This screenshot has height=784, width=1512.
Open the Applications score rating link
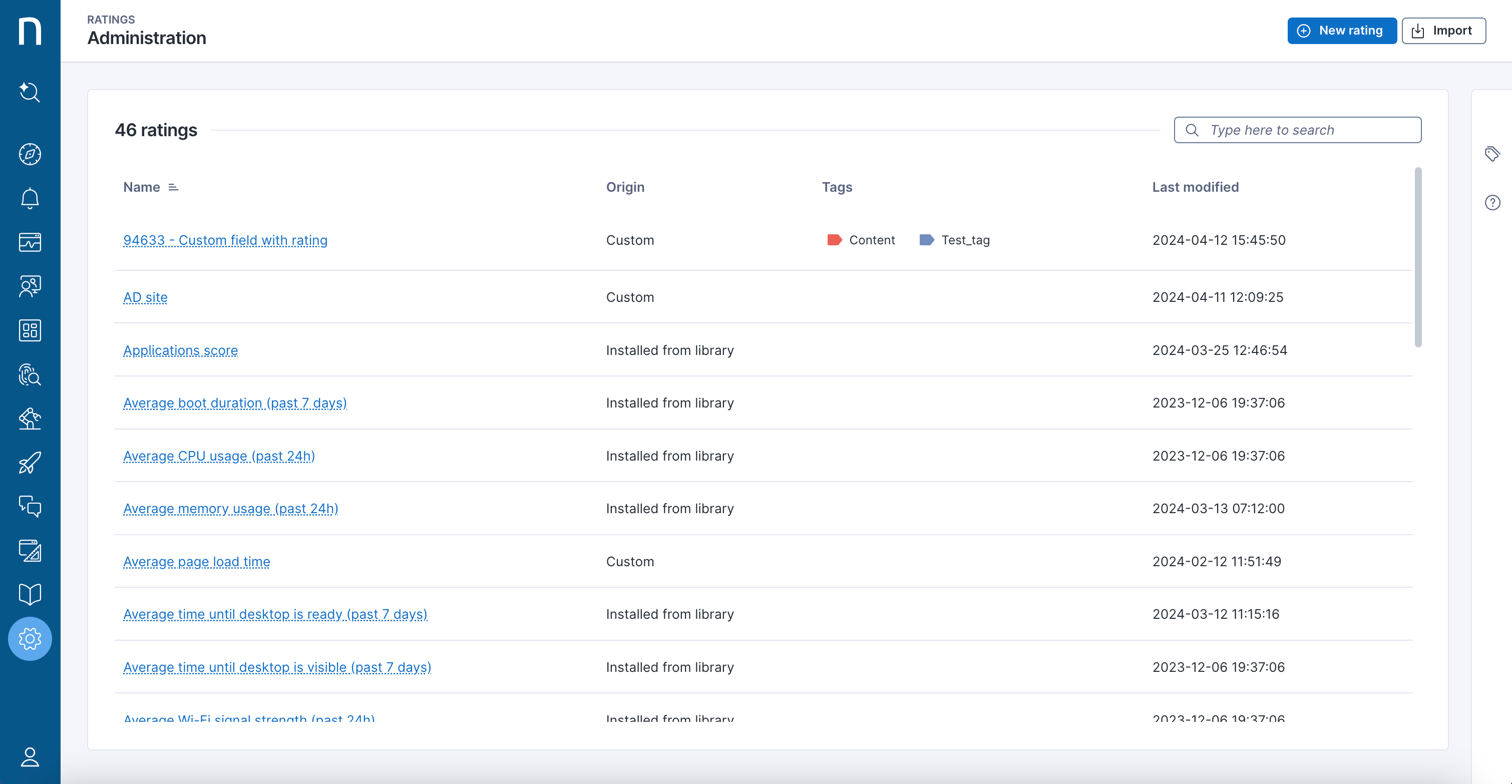pos(180,350)
